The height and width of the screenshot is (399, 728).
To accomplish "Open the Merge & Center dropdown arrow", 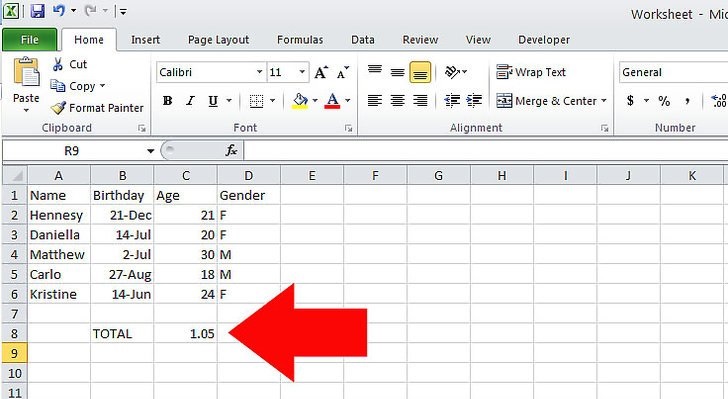I will pos(604,100).
